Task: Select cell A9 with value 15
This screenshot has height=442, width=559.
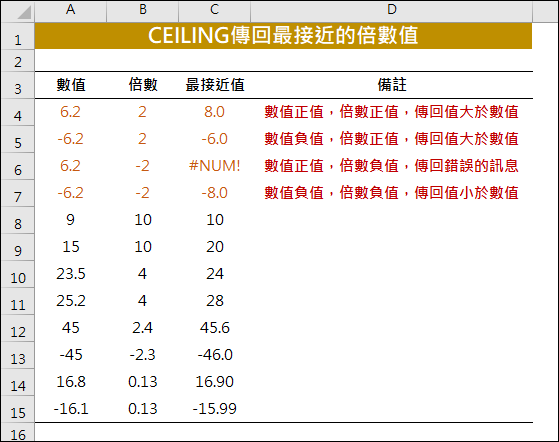Action: (71, 247)
